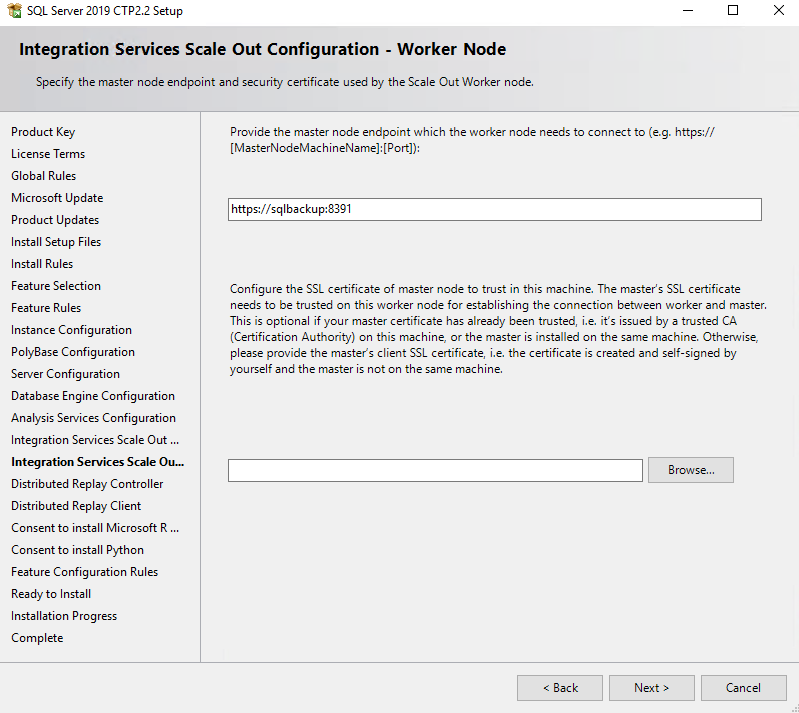Select the License Terms step
This screenshot has width=799, height=713.
pyautogui.click(x=48, y=154)
